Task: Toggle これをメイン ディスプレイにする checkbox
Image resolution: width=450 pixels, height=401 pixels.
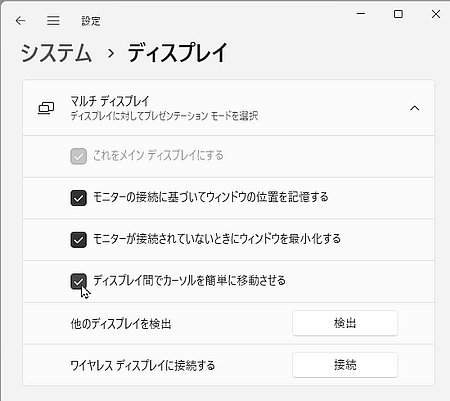Action: pos(79,156)
